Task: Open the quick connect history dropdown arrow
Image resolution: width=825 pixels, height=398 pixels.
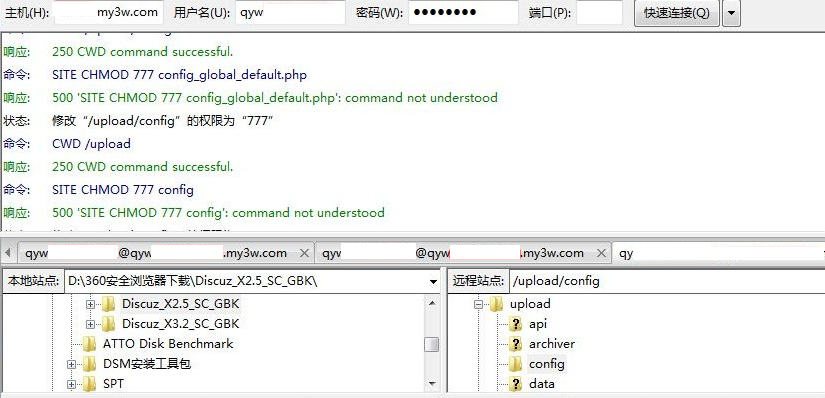Action: click(731, 13)
